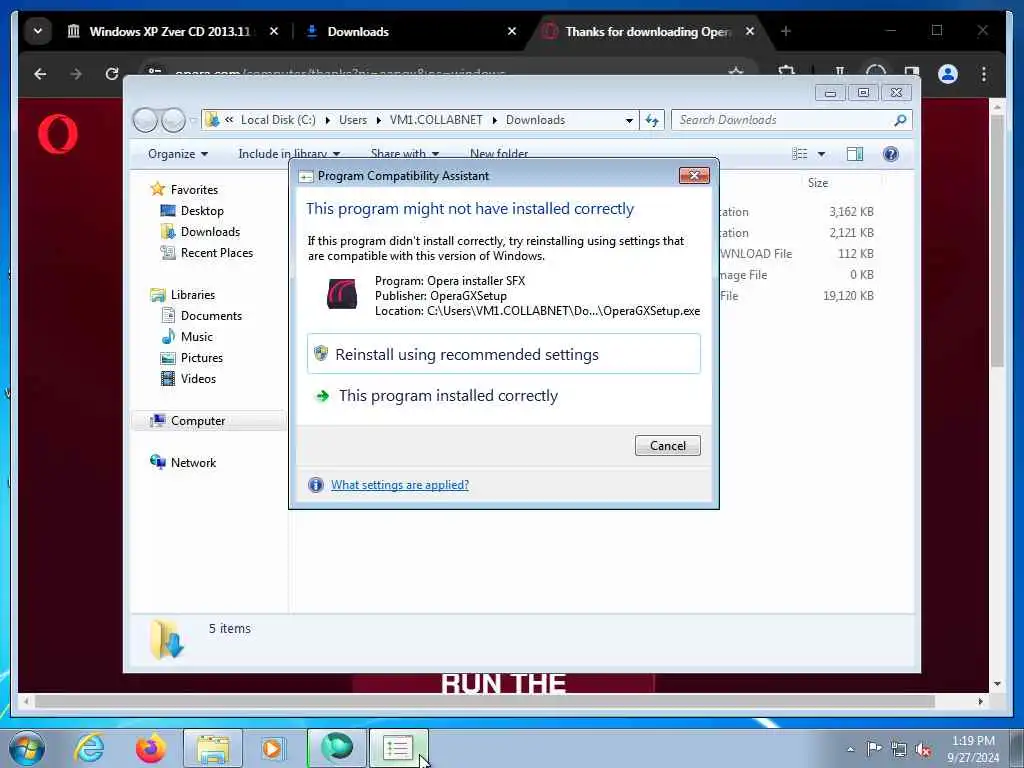Viewport: 1024px width, 768px height.
Task: Open browser profile avatar
Action: [x=948, y=74]
